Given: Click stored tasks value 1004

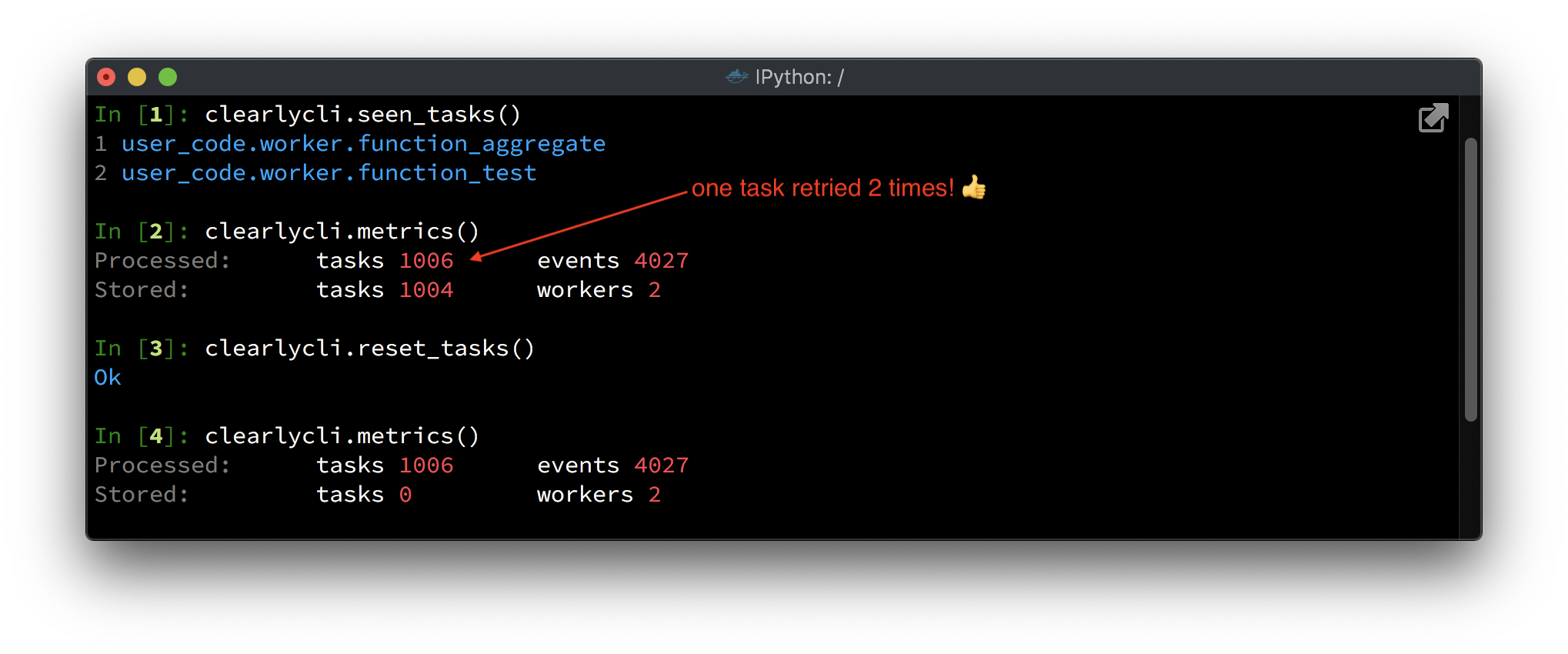Looking at the screenshot, I should 426,290.
